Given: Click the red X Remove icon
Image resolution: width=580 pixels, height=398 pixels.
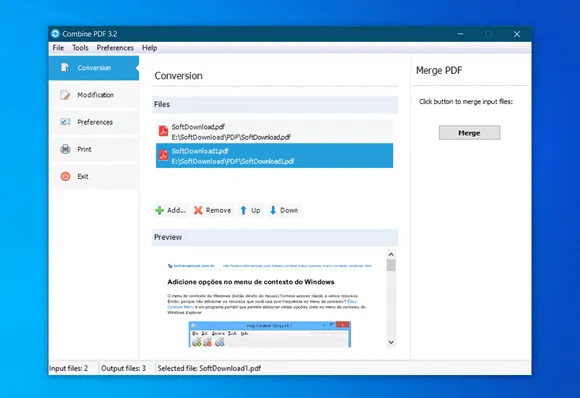Looking at the screenshot, I should pos(198,210).
